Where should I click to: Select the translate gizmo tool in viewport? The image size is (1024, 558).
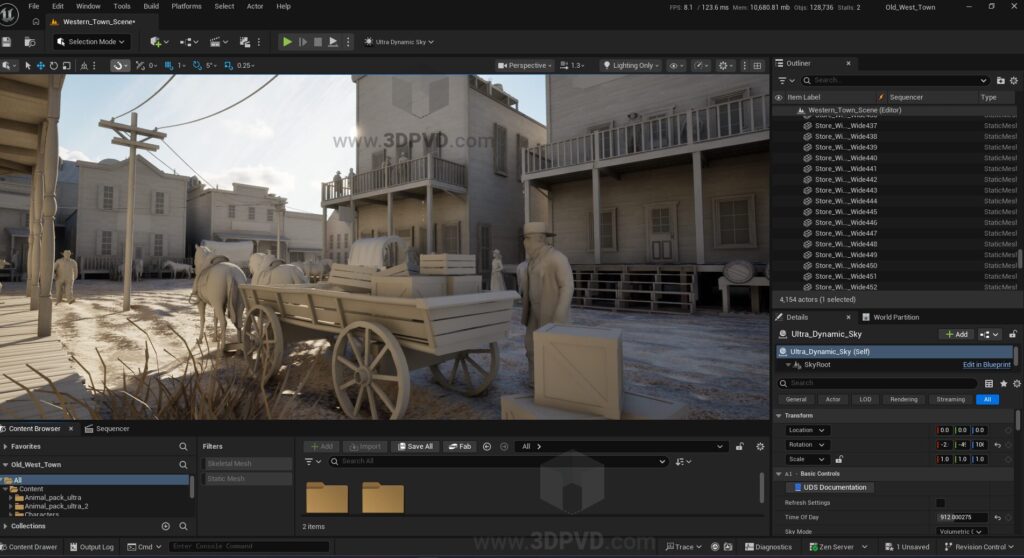coord(41,66)
